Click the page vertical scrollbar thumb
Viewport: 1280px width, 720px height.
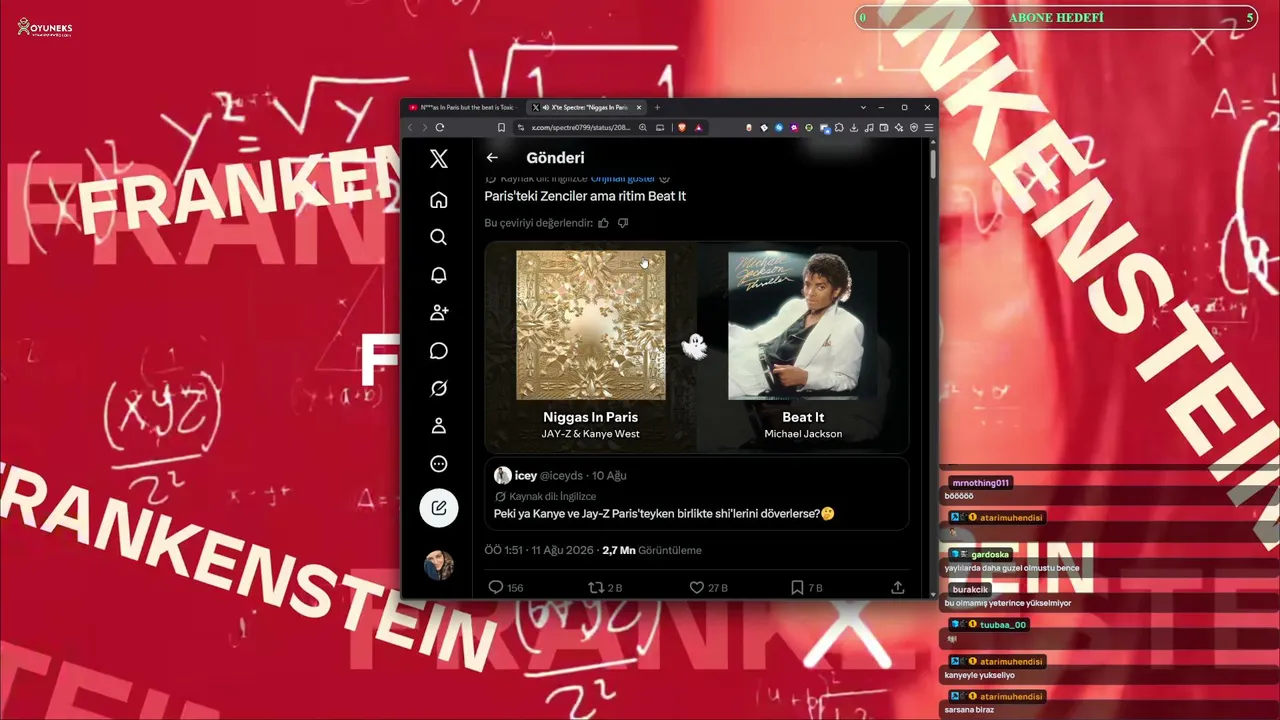(x=934, y=162)
